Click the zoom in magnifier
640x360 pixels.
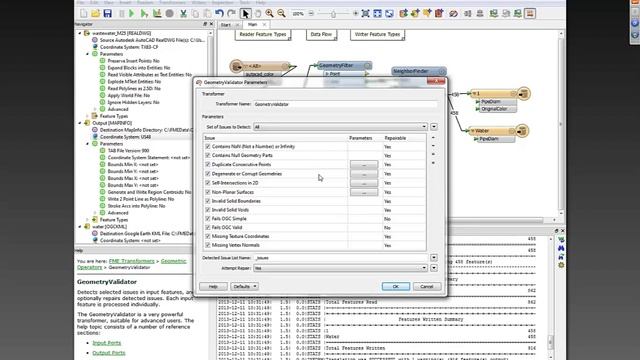pos(269,13)
